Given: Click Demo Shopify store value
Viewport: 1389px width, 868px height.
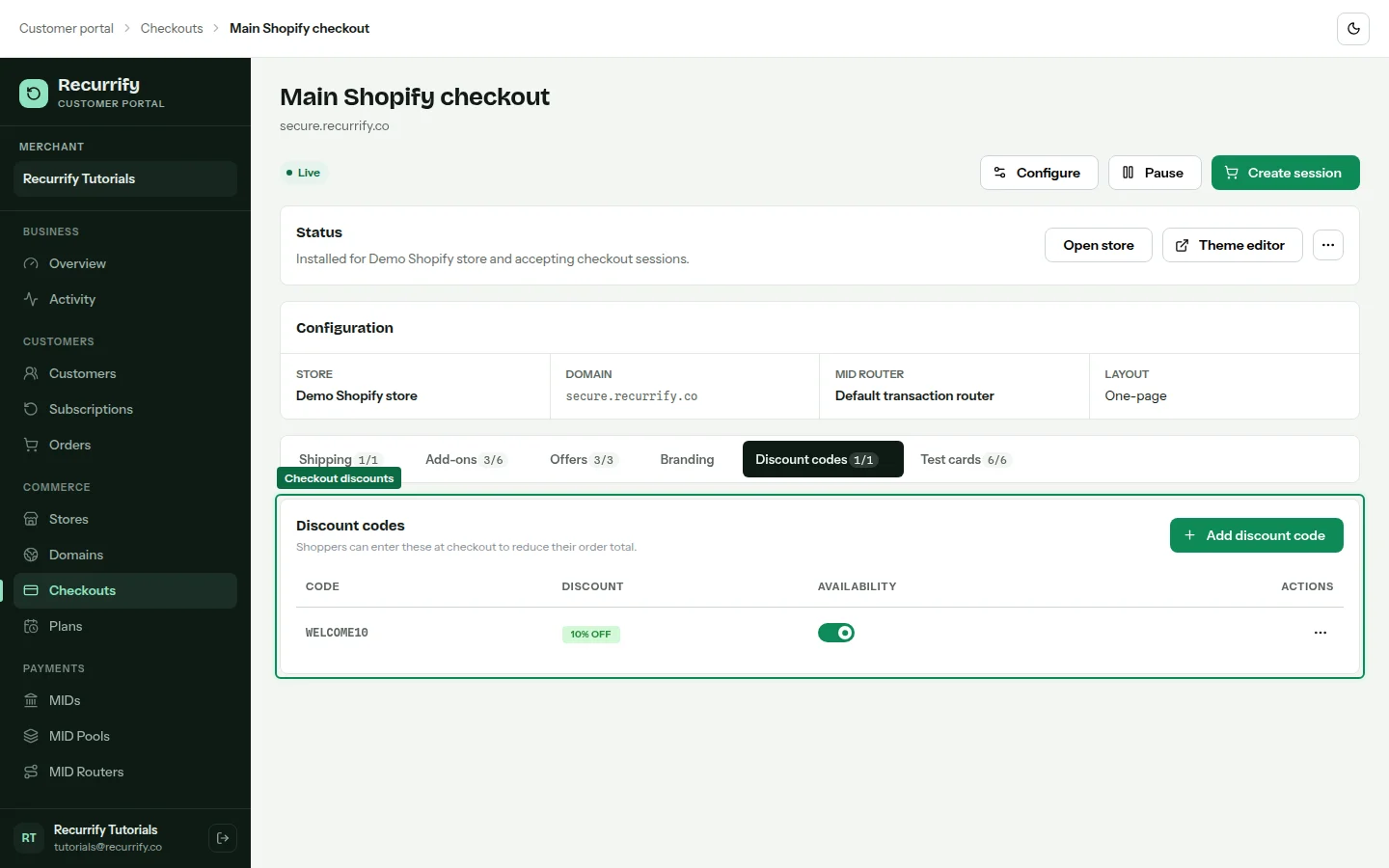Looking at the screenshot, I should point(357,395).
